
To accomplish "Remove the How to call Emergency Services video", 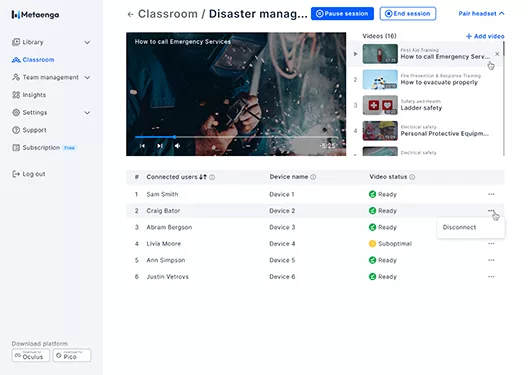I will pos(497,54).
